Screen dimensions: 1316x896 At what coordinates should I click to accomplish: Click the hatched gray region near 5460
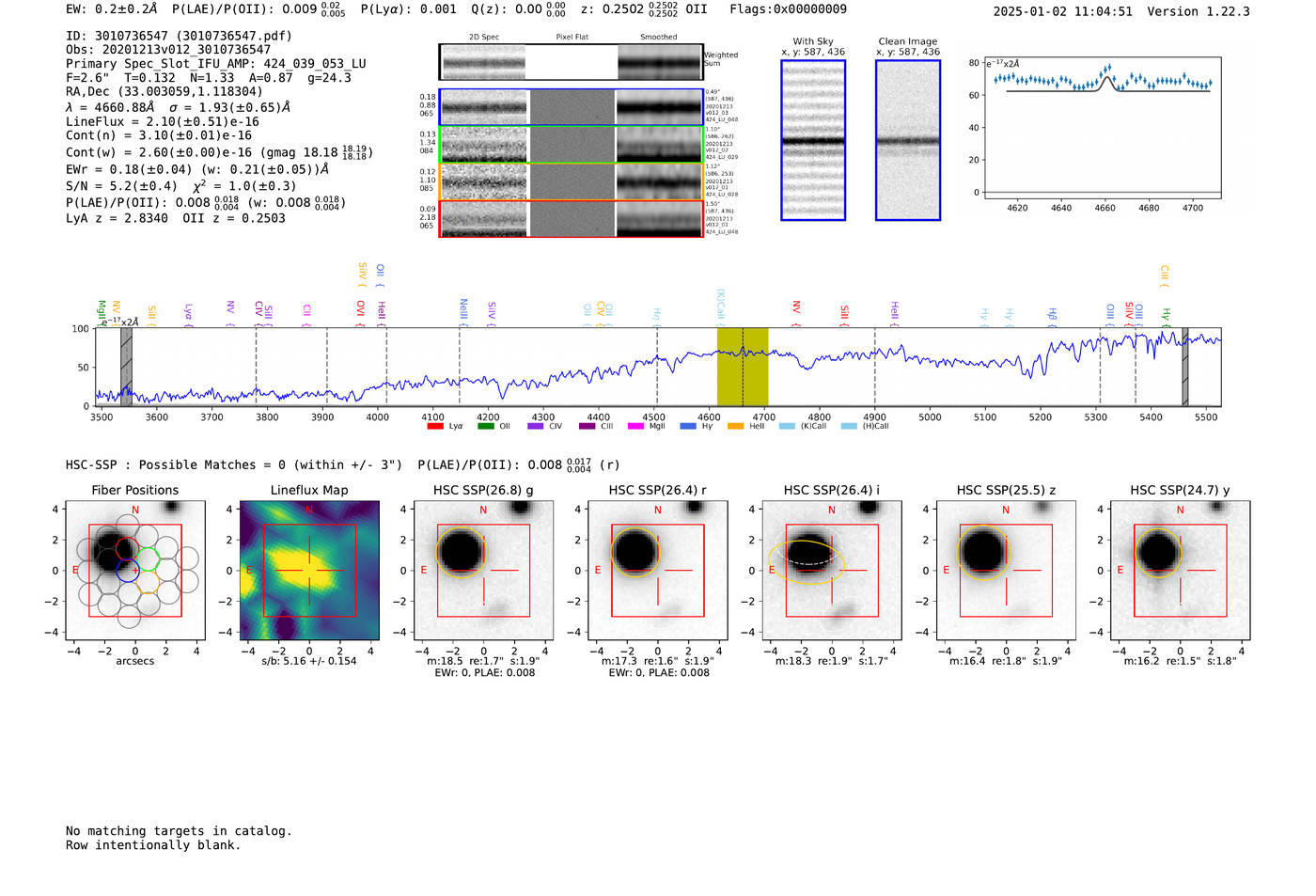(1184, 367)
